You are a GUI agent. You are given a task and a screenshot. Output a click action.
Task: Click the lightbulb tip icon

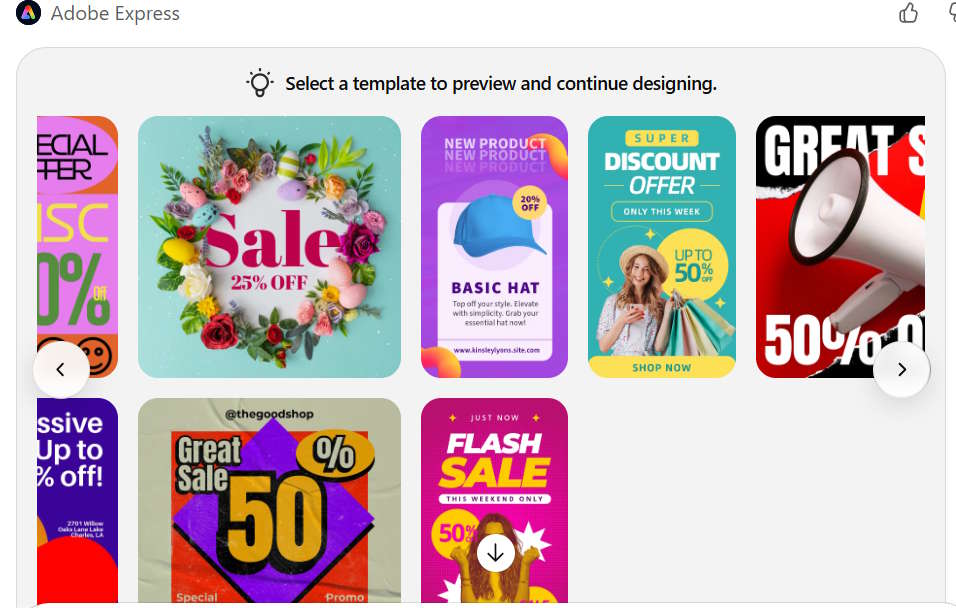coord(260,83)
